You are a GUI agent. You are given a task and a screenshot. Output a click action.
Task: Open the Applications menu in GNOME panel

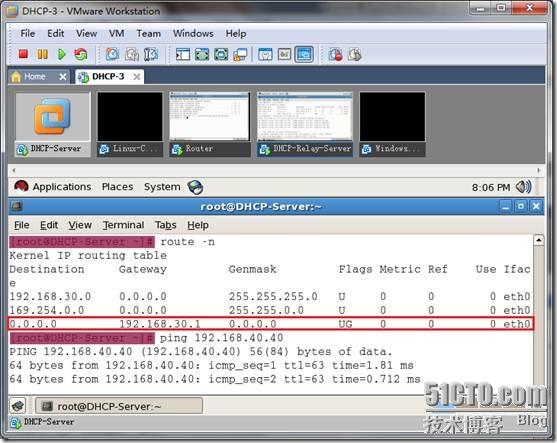(62, 187)
